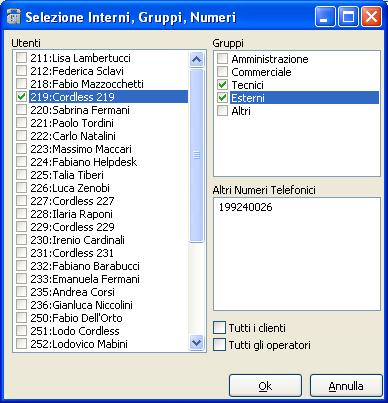Click the Utenti list scrollbar thumb
Viewport: 388px width, 403px height.
197,155
